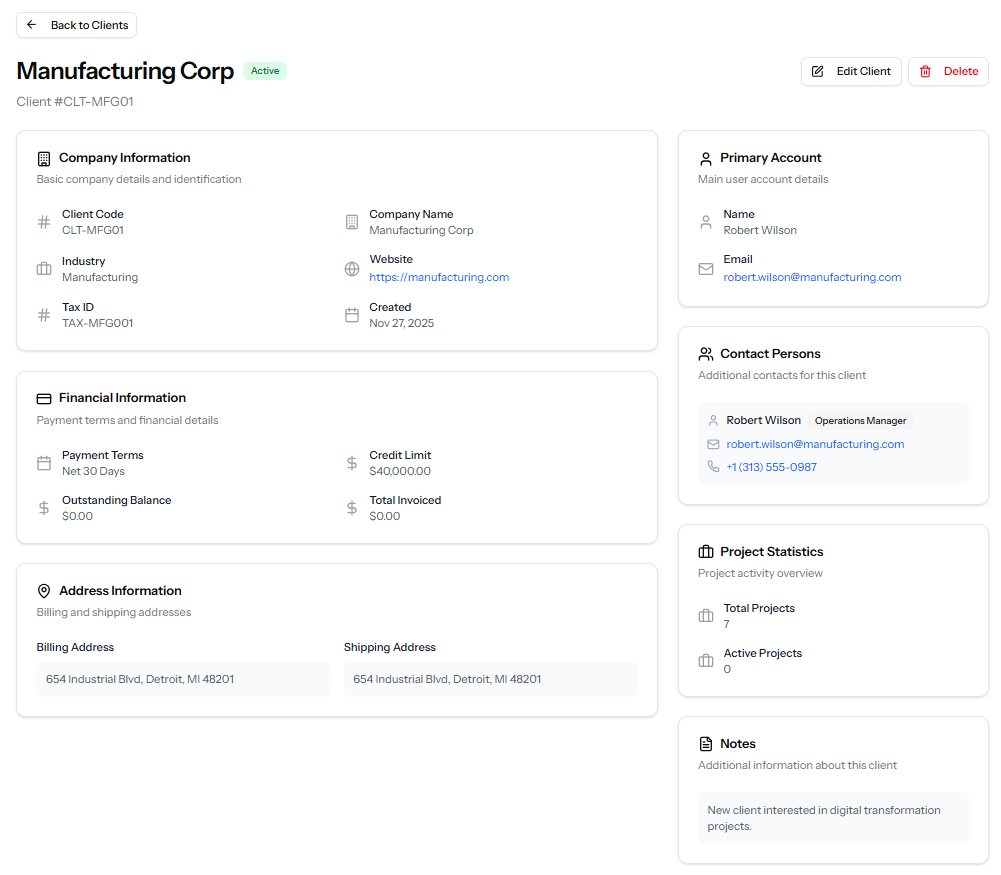Click the Back to Clients button
This screenshot has width=1001, height=875.
[76, 25]
